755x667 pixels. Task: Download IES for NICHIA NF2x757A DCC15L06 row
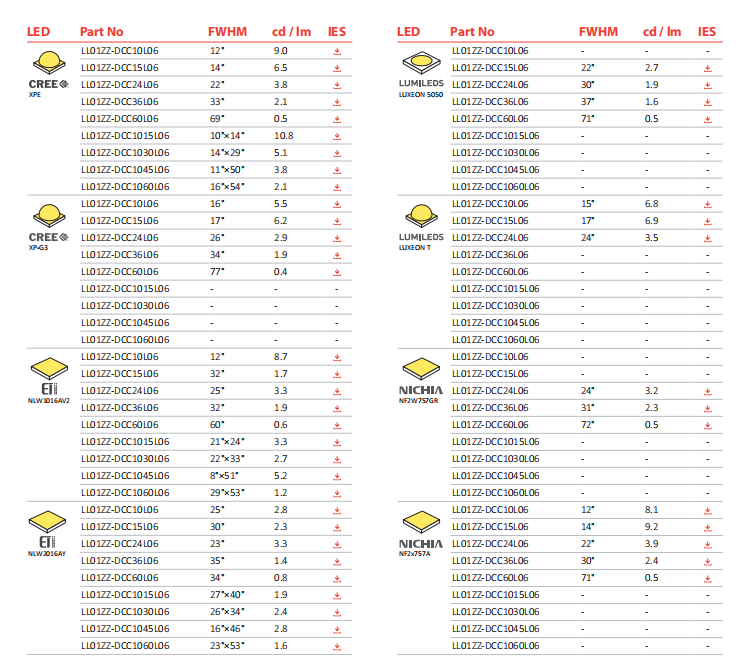[707, 527]
